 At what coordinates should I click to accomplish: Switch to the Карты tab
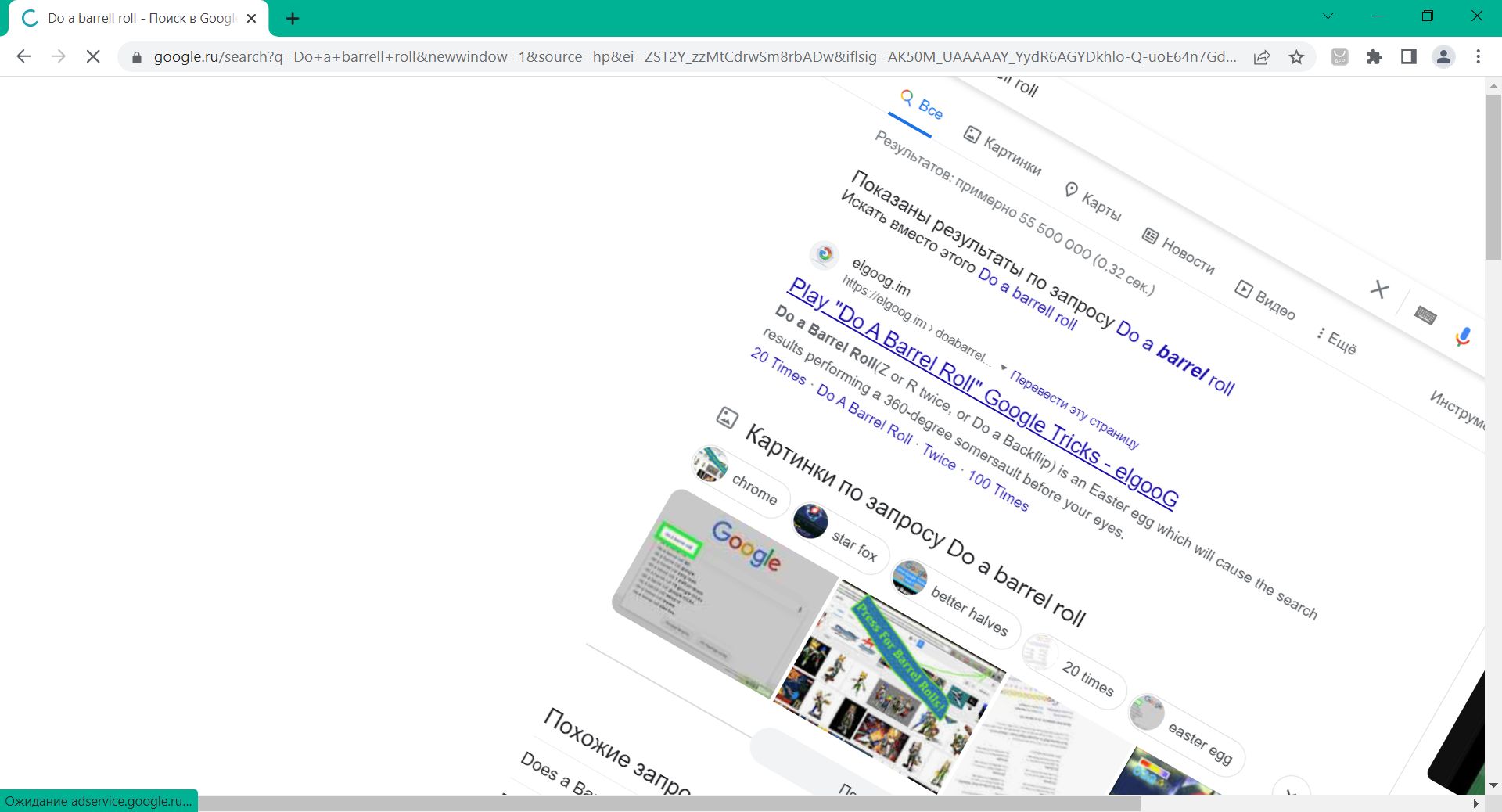point(1092,201)
